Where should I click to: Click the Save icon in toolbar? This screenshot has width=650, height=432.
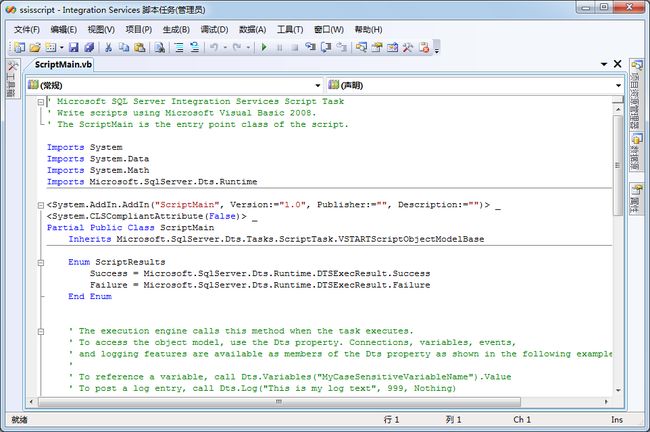click(73, 48)
